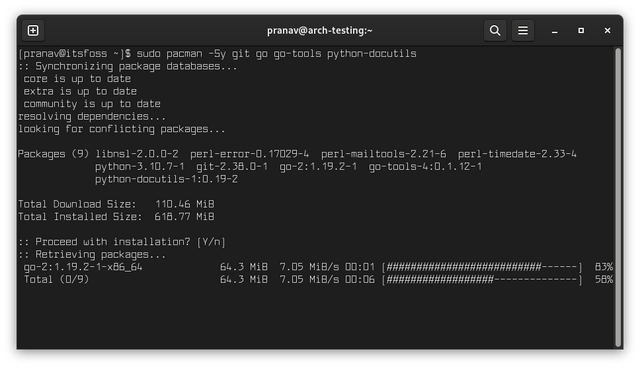The height and width of the screenshot is (368, 640).
Task: Click the Total Download Size line
Action: [116, 204]
